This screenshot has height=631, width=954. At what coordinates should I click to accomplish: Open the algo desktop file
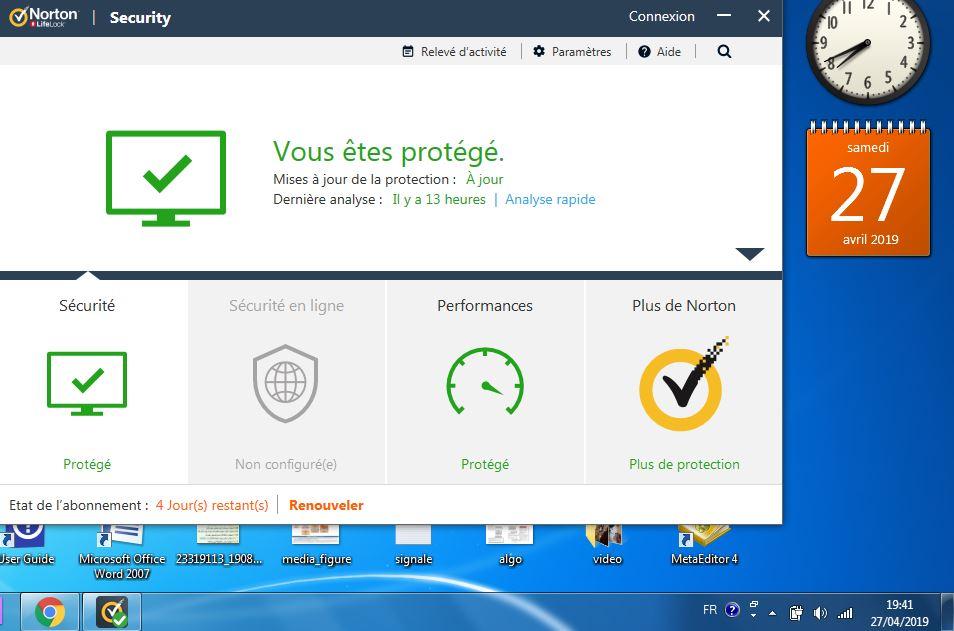click(x=510, y=545)
